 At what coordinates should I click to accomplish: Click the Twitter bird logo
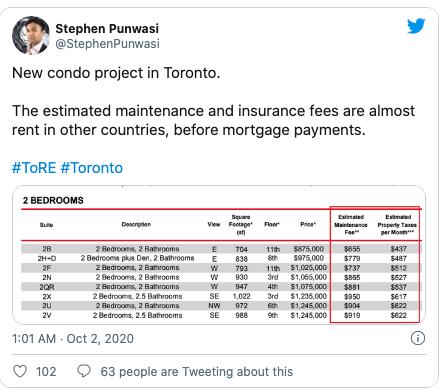[x=416, y=26]
